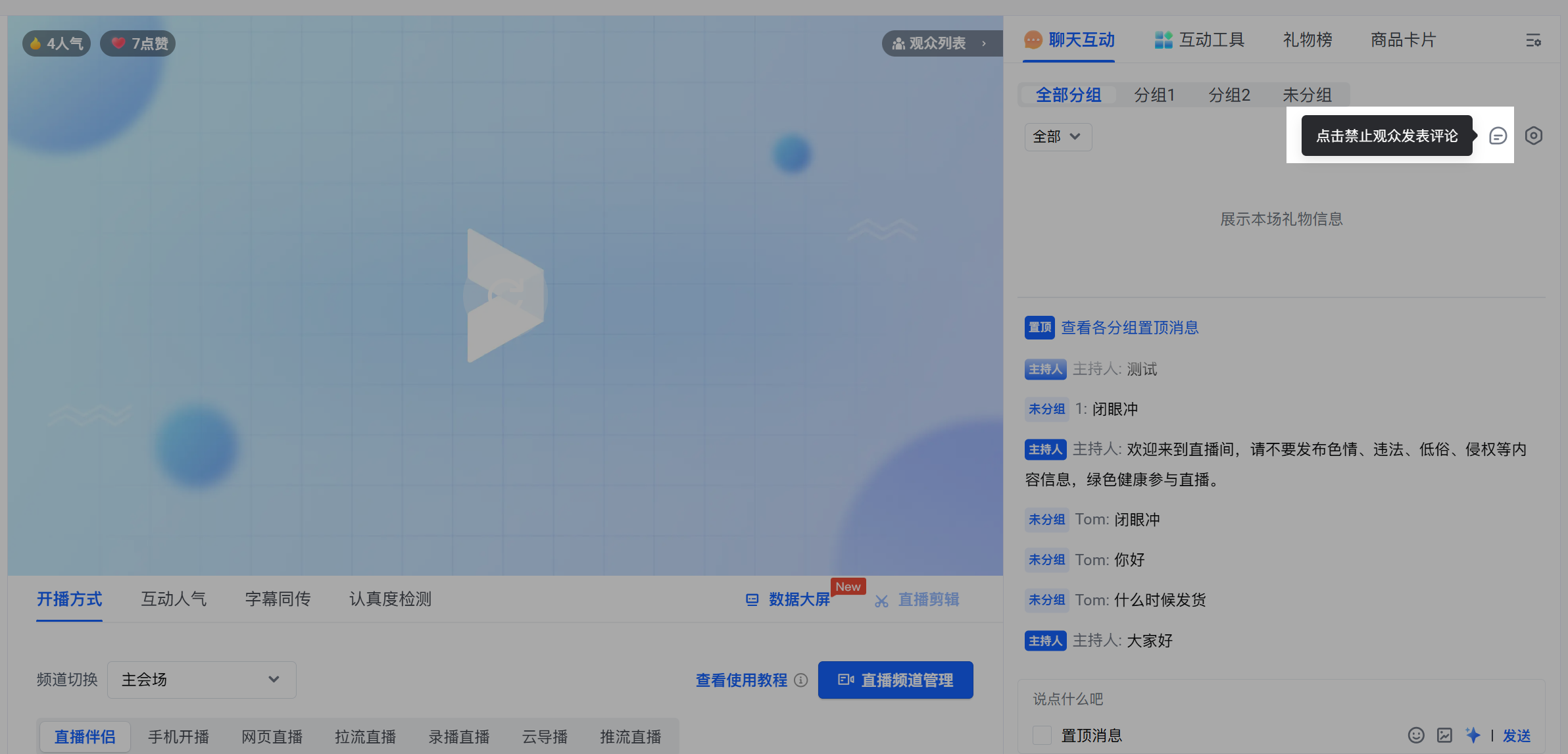The width and height of the screenshot is (1568, 754).
Task: Click the insert image icon
Action: coord(1444,735)
